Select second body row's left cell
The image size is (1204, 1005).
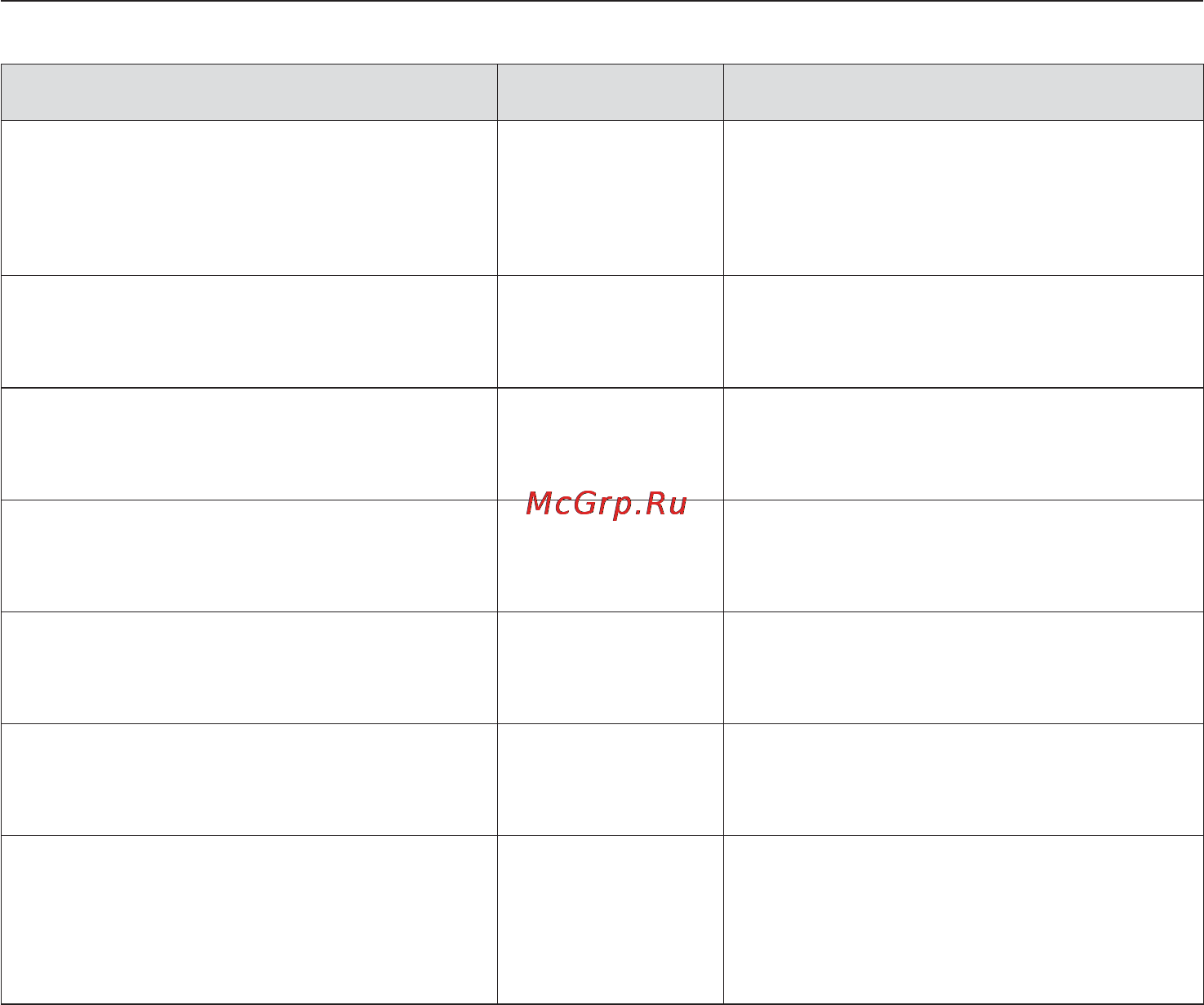pos(249,331)
